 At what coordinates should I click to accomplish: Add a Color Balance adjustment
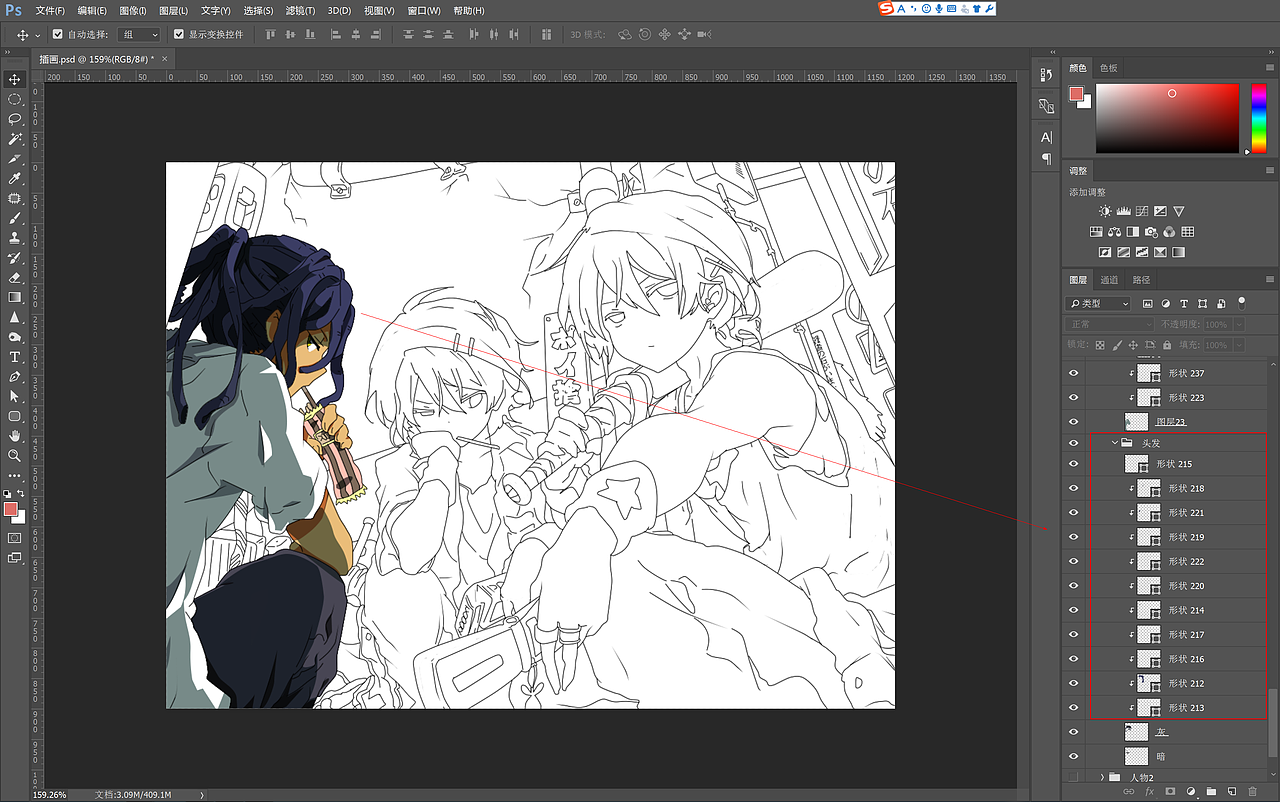click(1114, 232)
